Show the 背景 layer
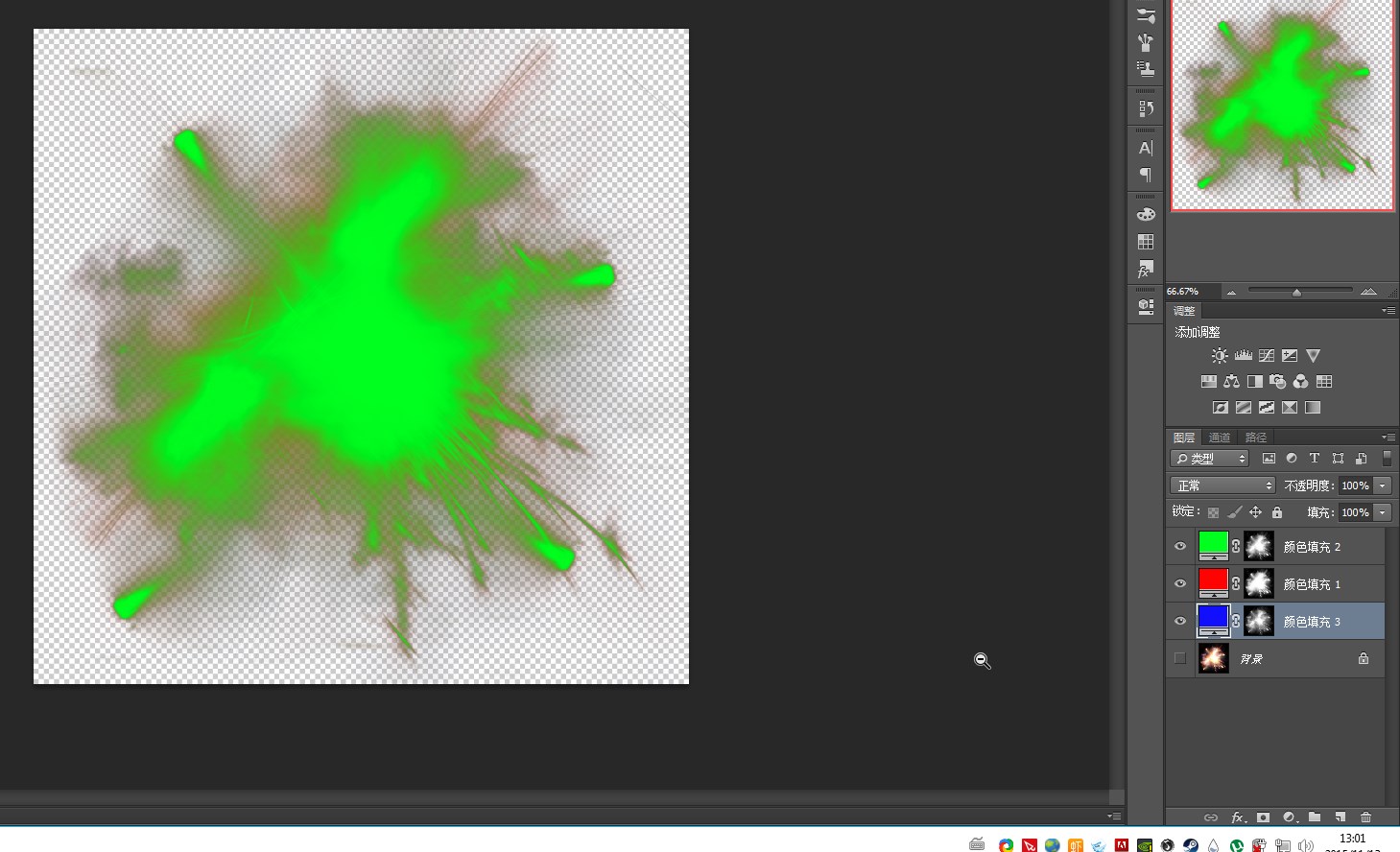 click(1180, 658)
